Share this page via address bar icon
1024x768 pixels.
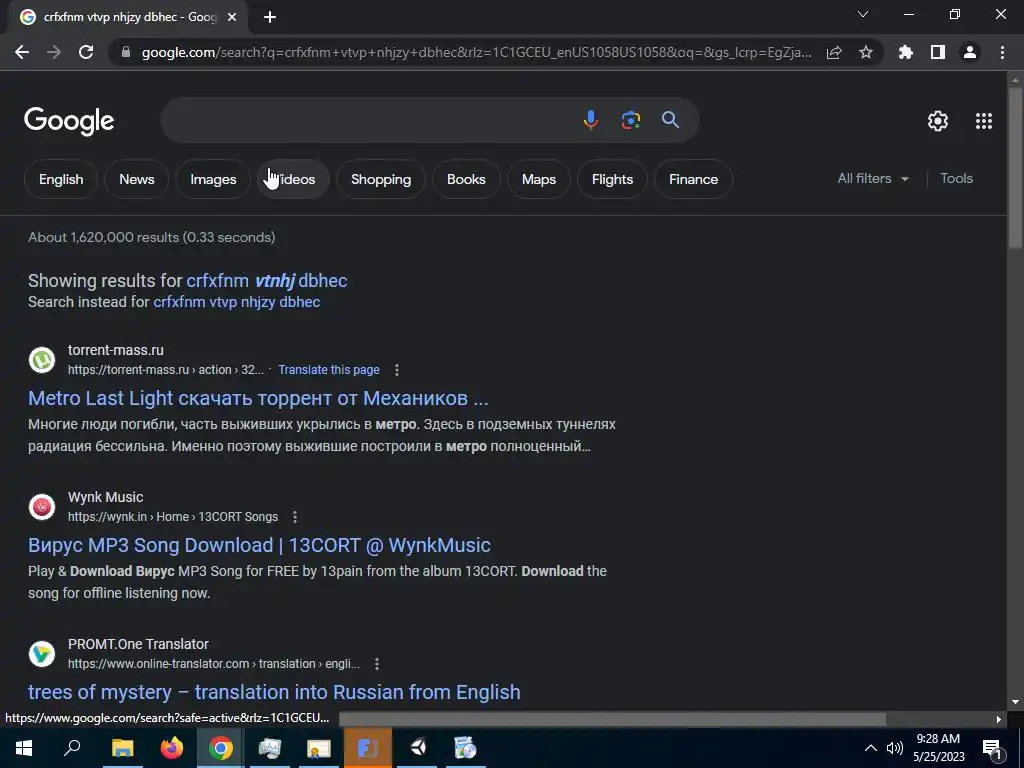[834, 53]
